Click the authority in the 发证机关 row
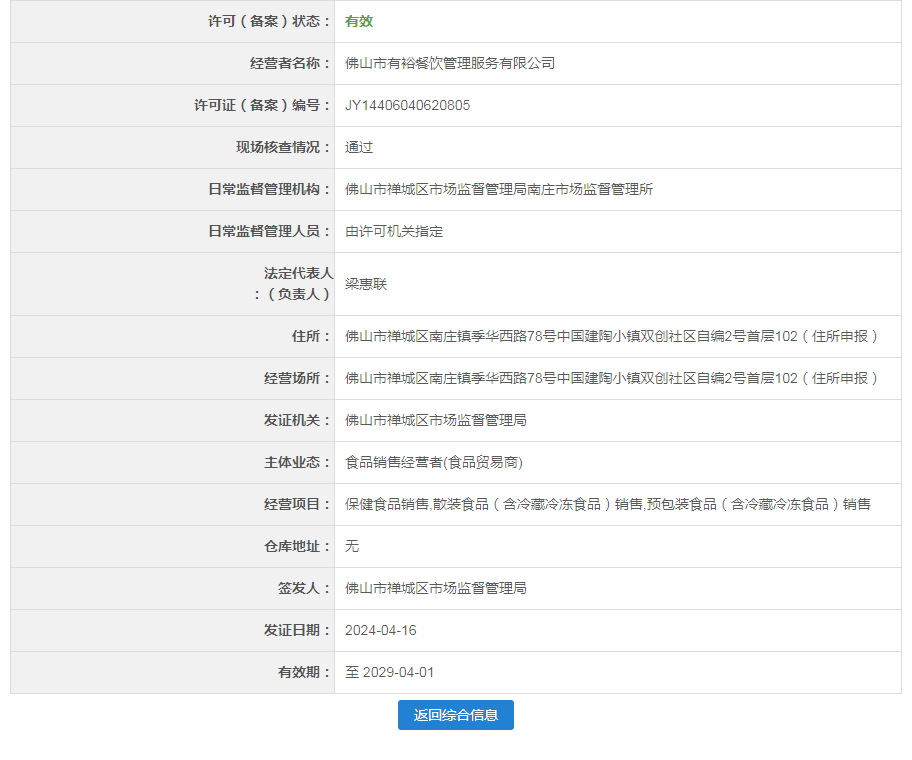The height and width of the screenshot is (760, 912). click(436, 420)
